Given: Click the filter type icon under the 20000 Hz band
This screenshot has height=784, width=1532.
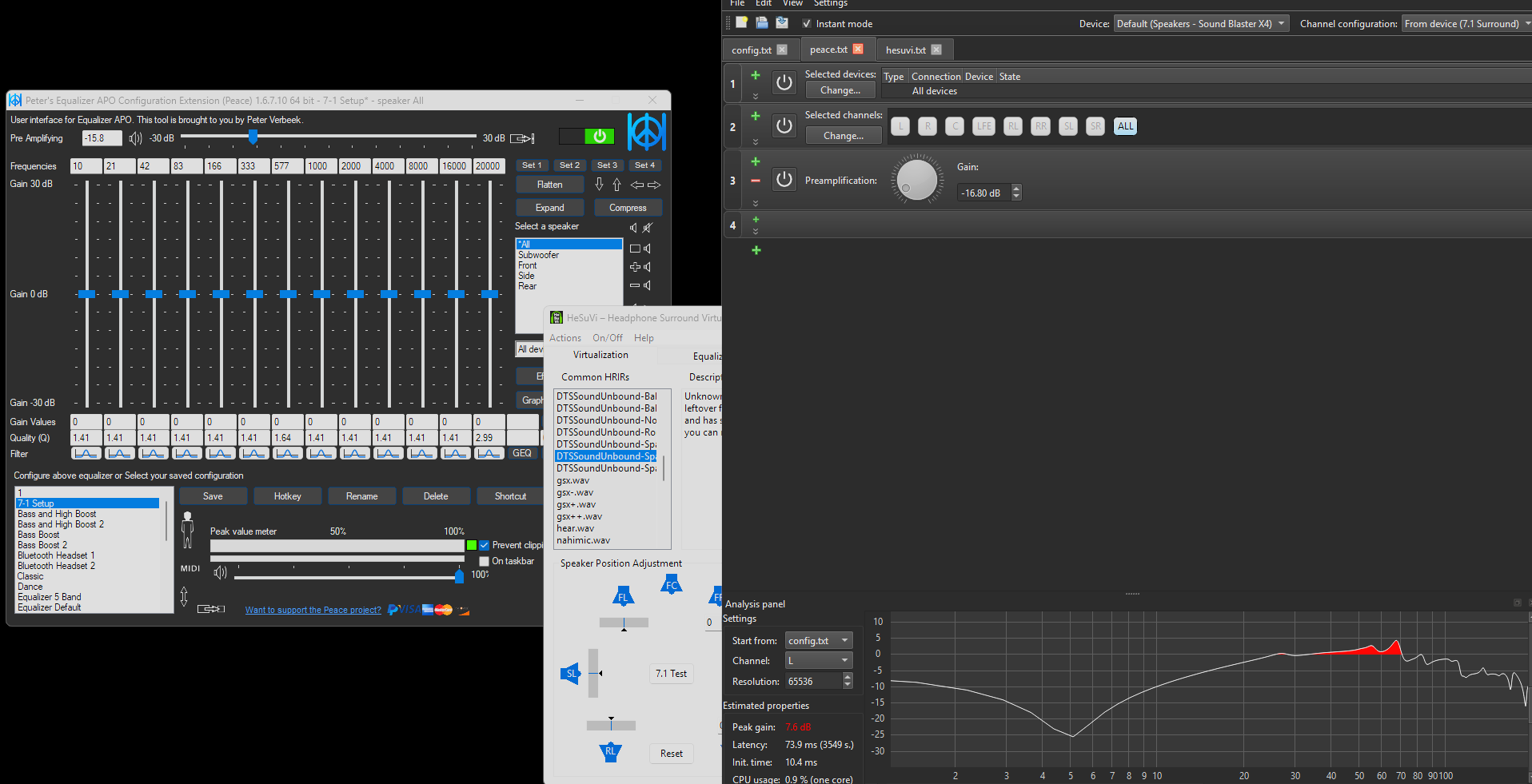Looking at the screenshot, I should coord(489,453).
